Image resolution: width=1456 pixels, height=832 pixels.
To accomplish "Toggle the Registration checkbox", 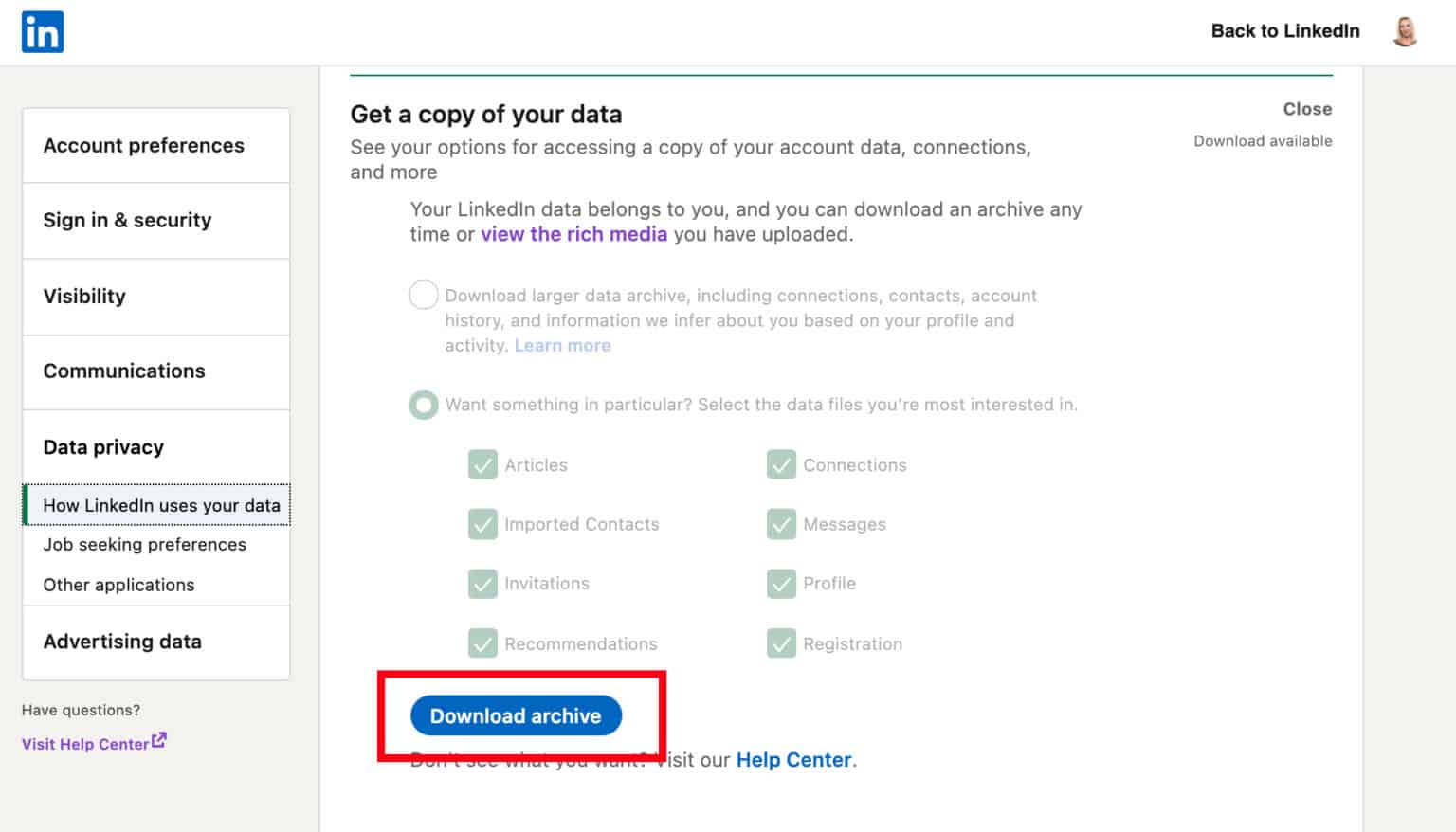I will point(782,643).
